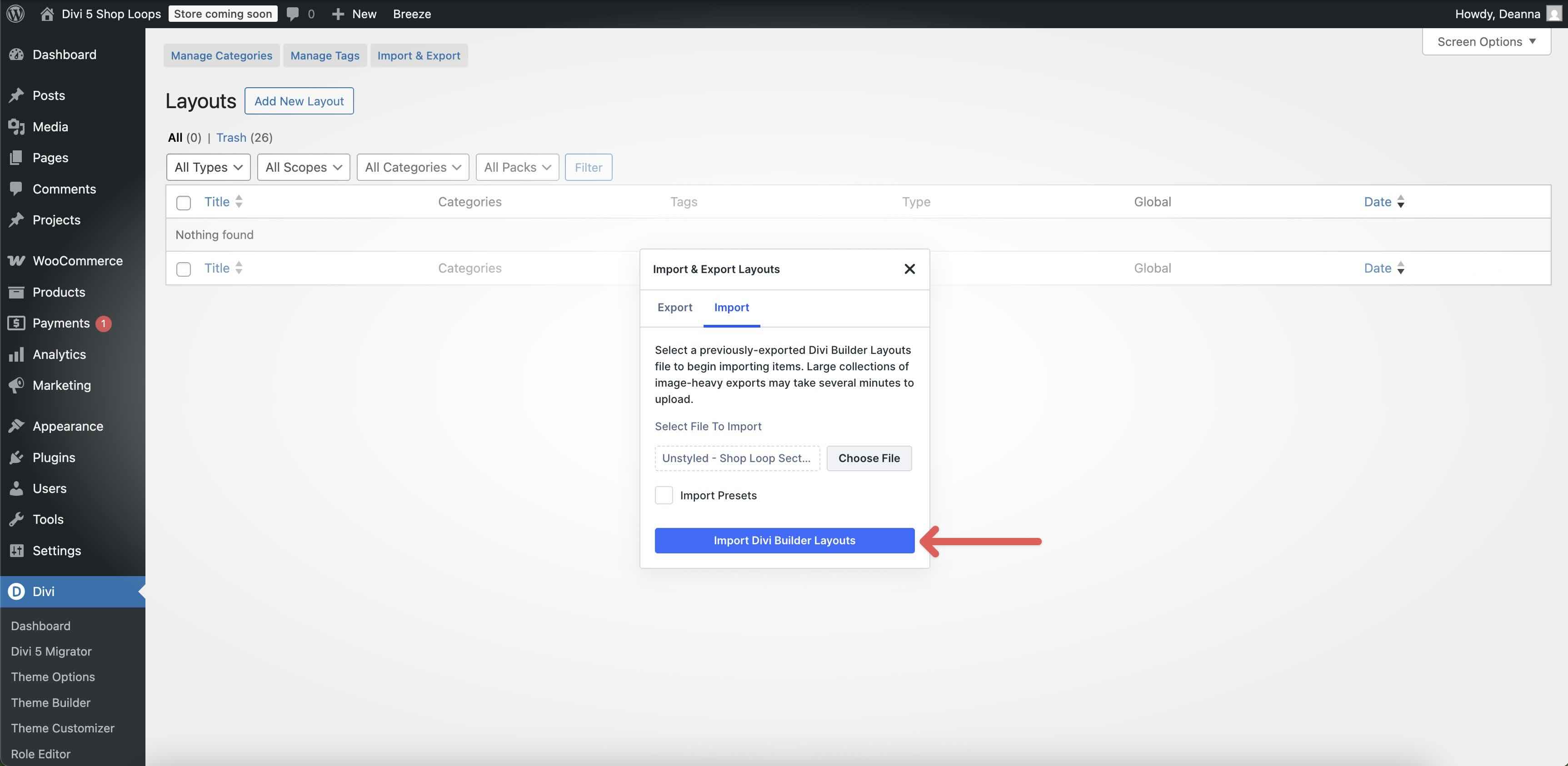This screenshot has width=1568, height=766.
Task: Check the select-all box in the table header
Action: point(183,202)
